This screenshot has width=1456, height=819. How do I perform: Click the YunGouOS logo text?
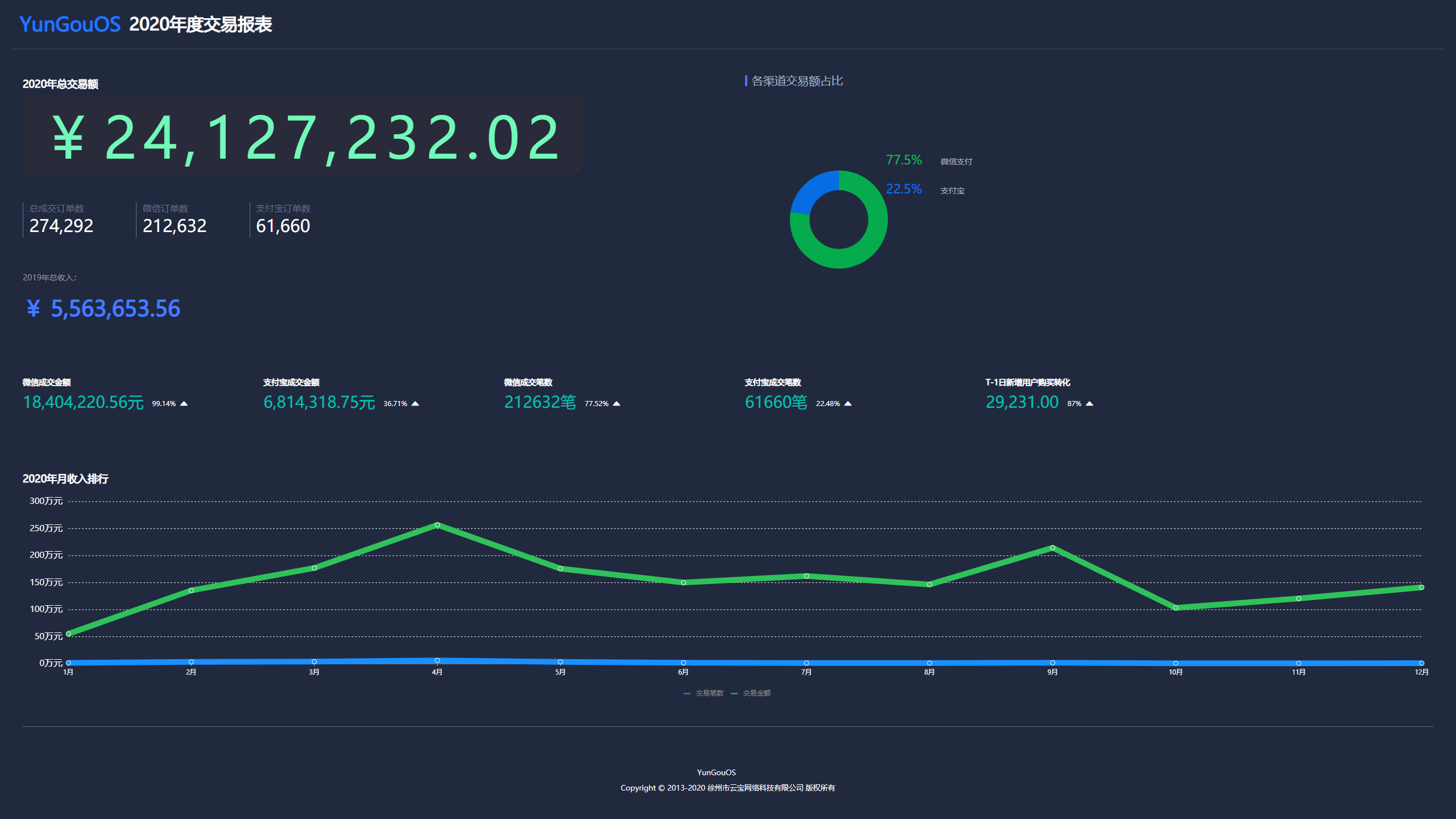[70, 24]
